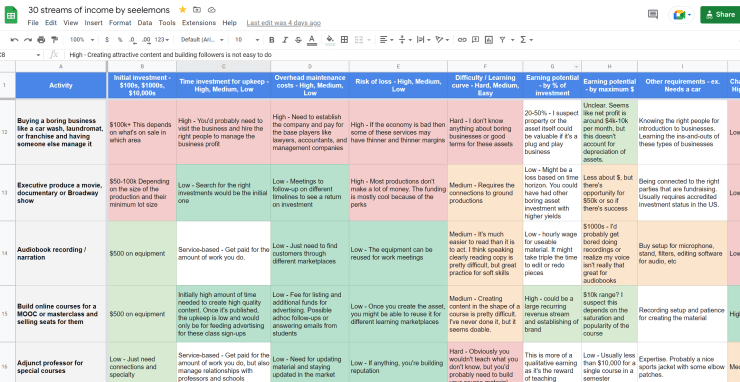This screenshot has width=740, height=382.
Task: Expand the text rotation options
Action: click(442, 40)
